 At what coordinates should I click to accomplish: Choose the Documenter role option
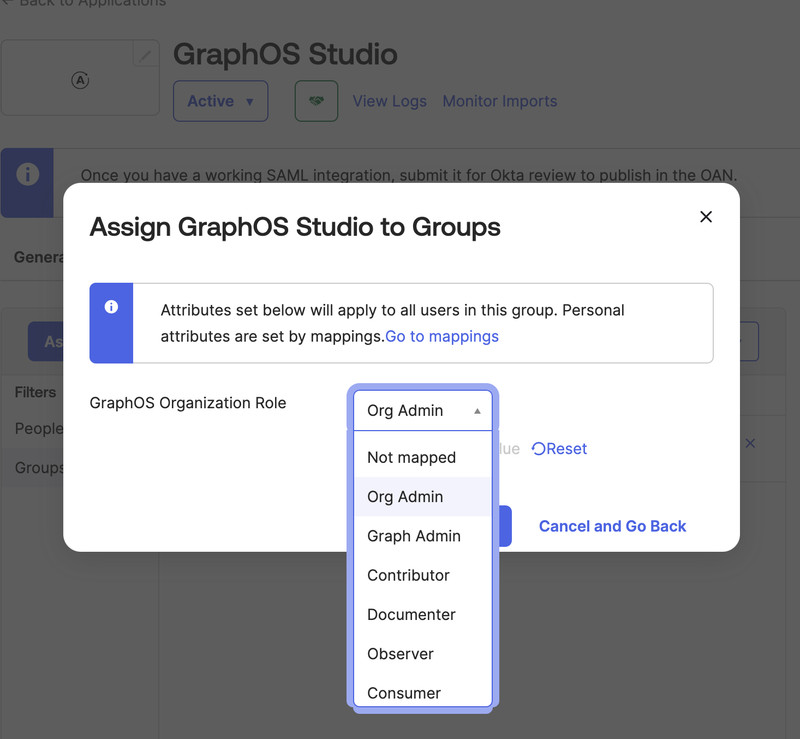[422, 614]
